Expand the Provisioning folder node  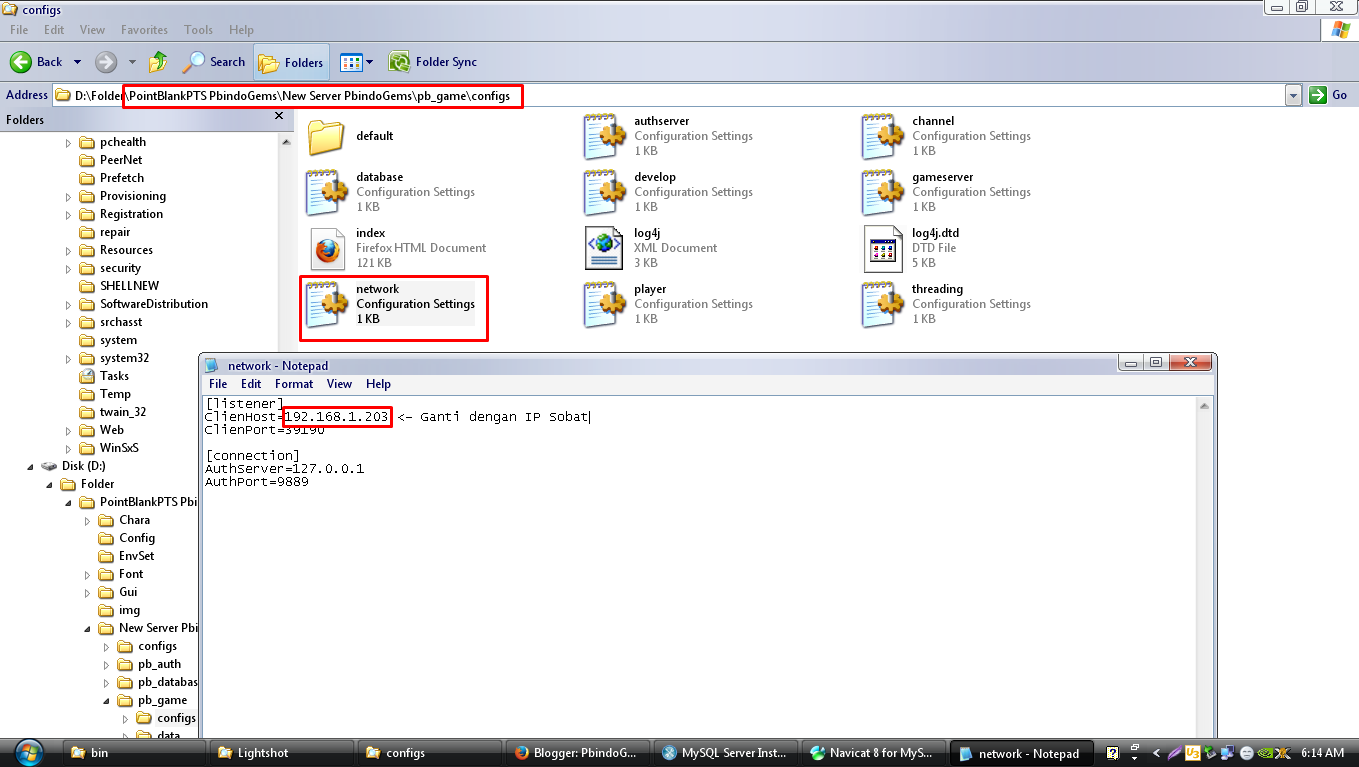(69, 196)
